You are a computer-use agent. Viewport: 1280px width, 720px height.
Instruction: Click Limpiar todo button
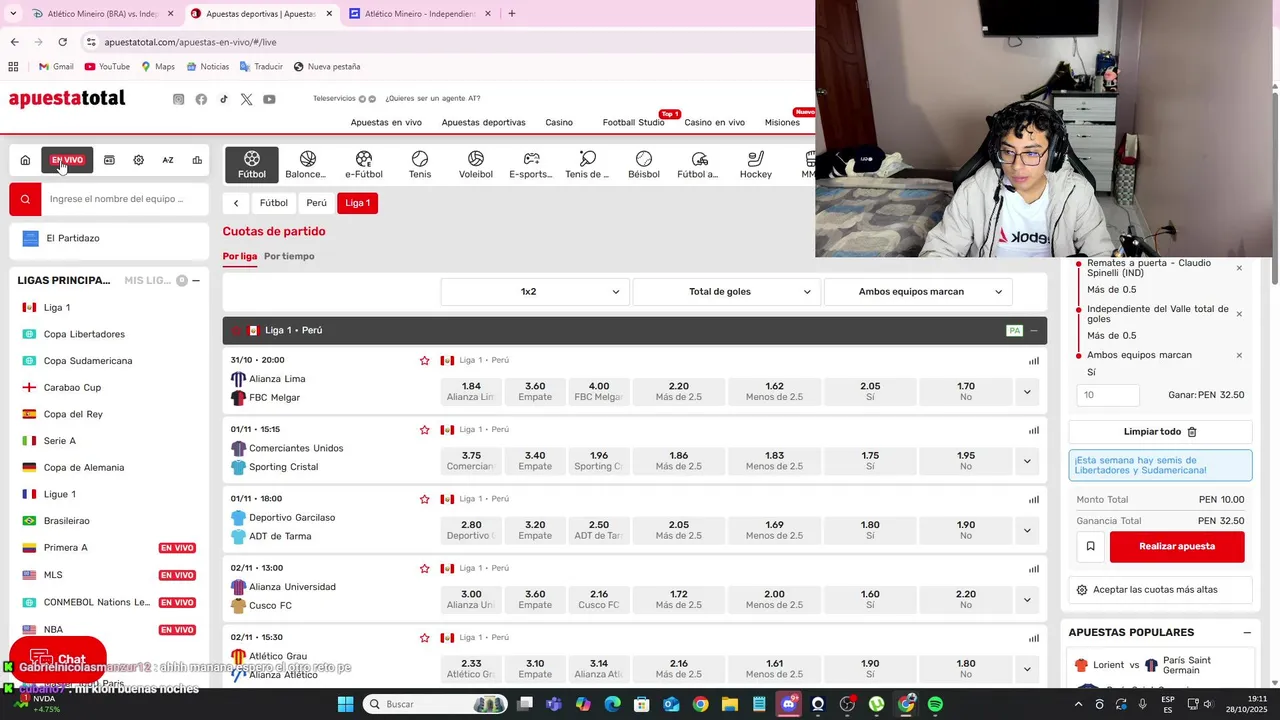coord(1160,432)
